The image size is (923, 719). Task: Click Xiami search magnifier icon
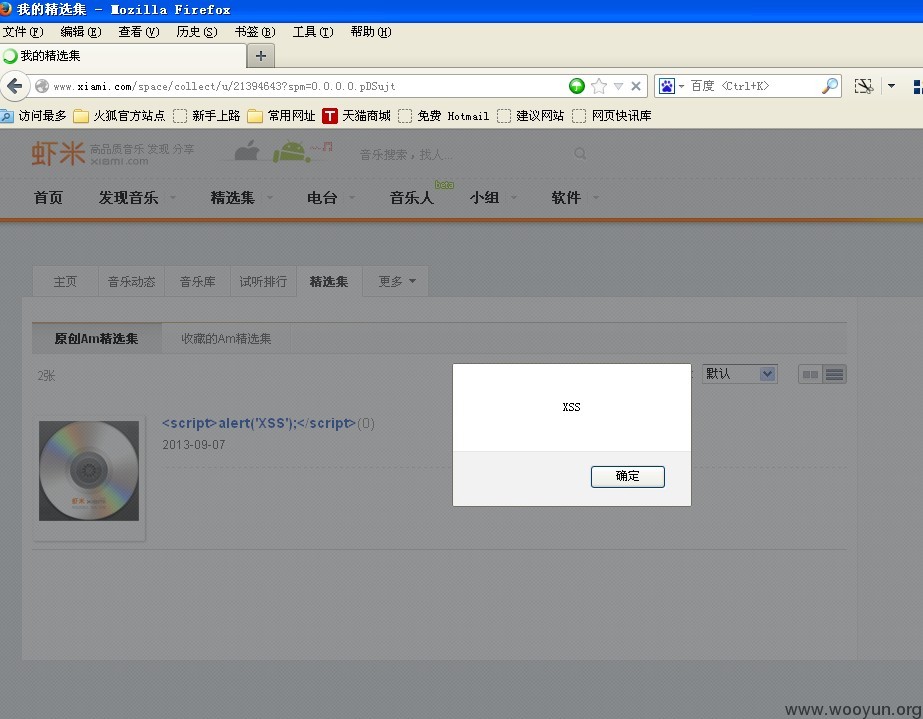pos(580,154)
